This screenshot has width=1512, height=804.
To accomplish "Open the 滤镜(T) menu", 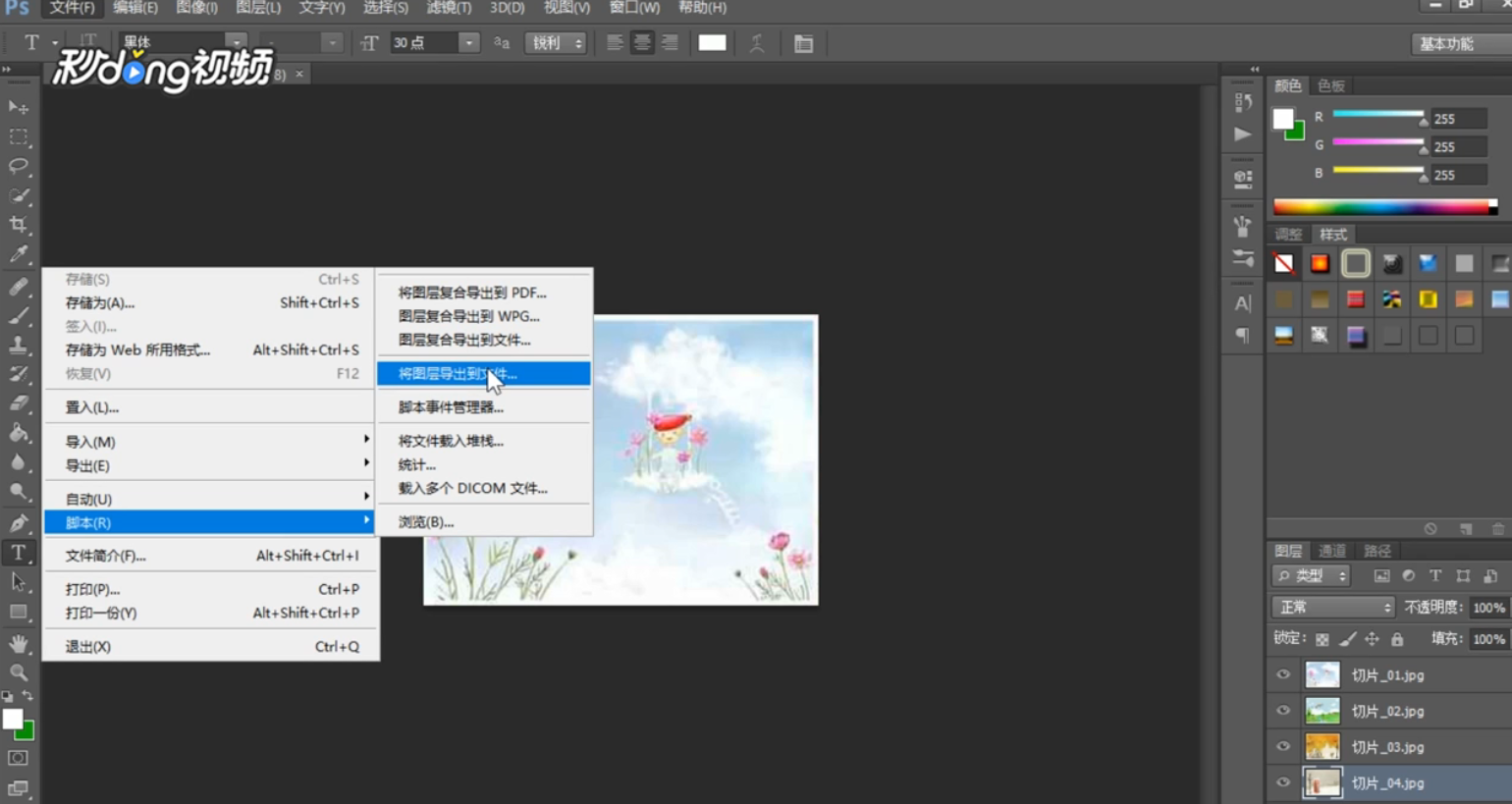I will tap(449, 8).
